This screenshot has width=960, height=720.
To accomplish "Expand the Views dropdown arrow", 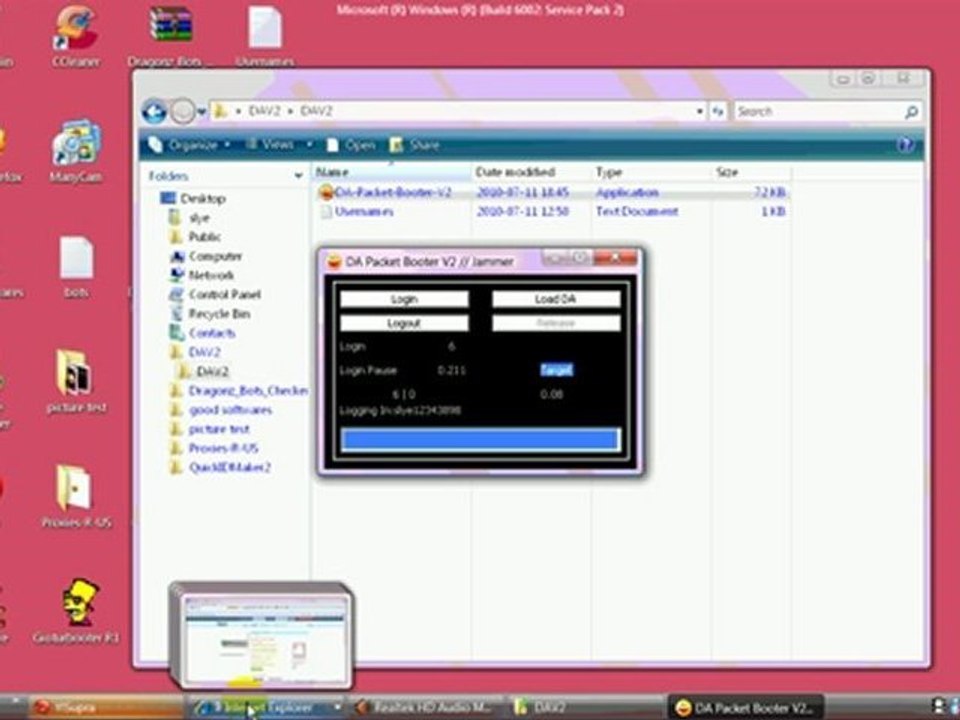I will pos(310,144).
